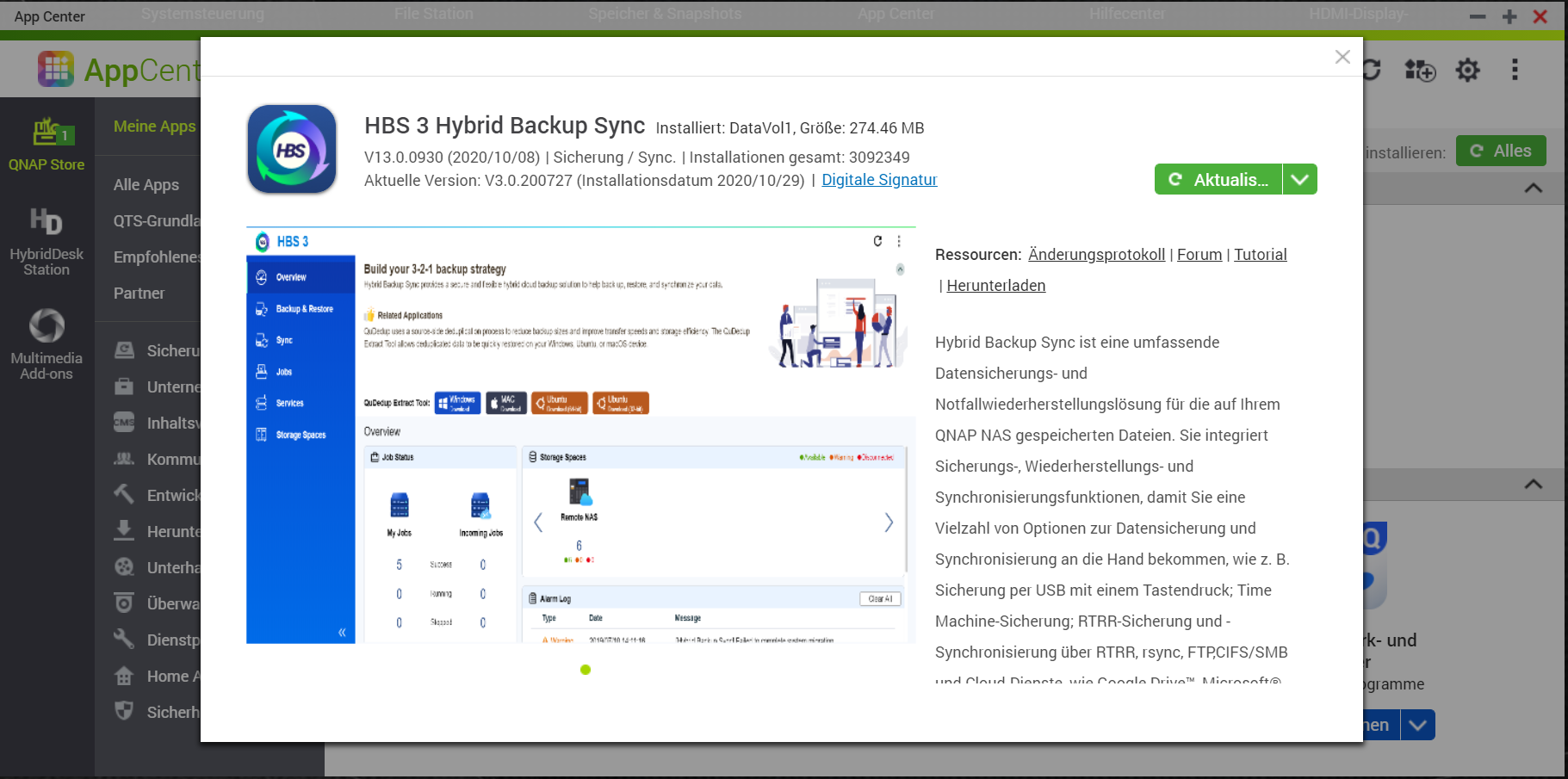Click the refresh icon in App Center toolbar
1568x779 pixels.
click(x=1373, y=70)
